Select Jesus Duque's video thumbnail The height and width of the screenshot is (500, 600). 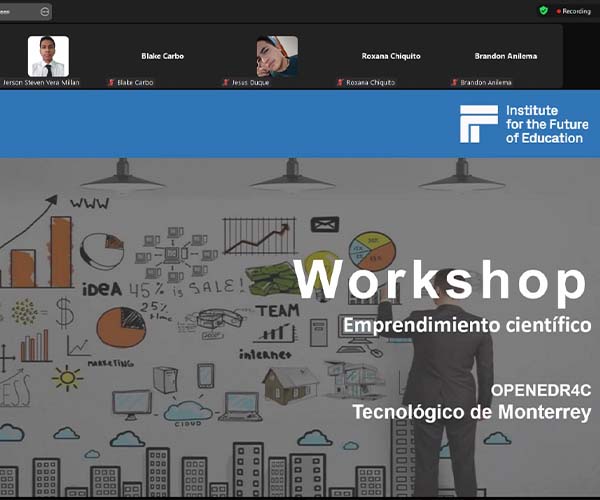[277, 56]
